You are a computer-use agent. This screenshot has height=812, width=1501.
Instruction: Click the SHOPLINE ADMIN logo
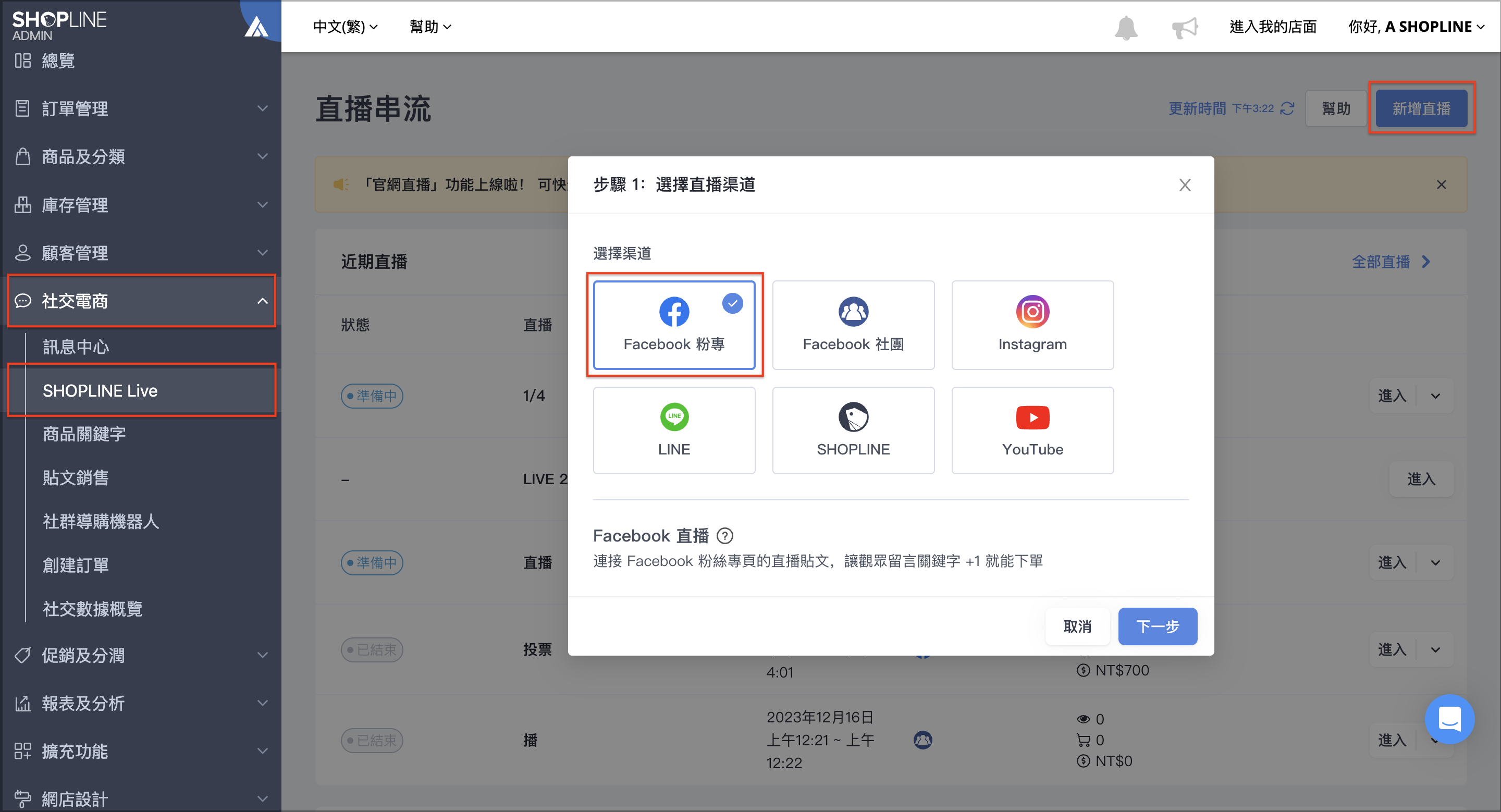[x=59, y=26]
